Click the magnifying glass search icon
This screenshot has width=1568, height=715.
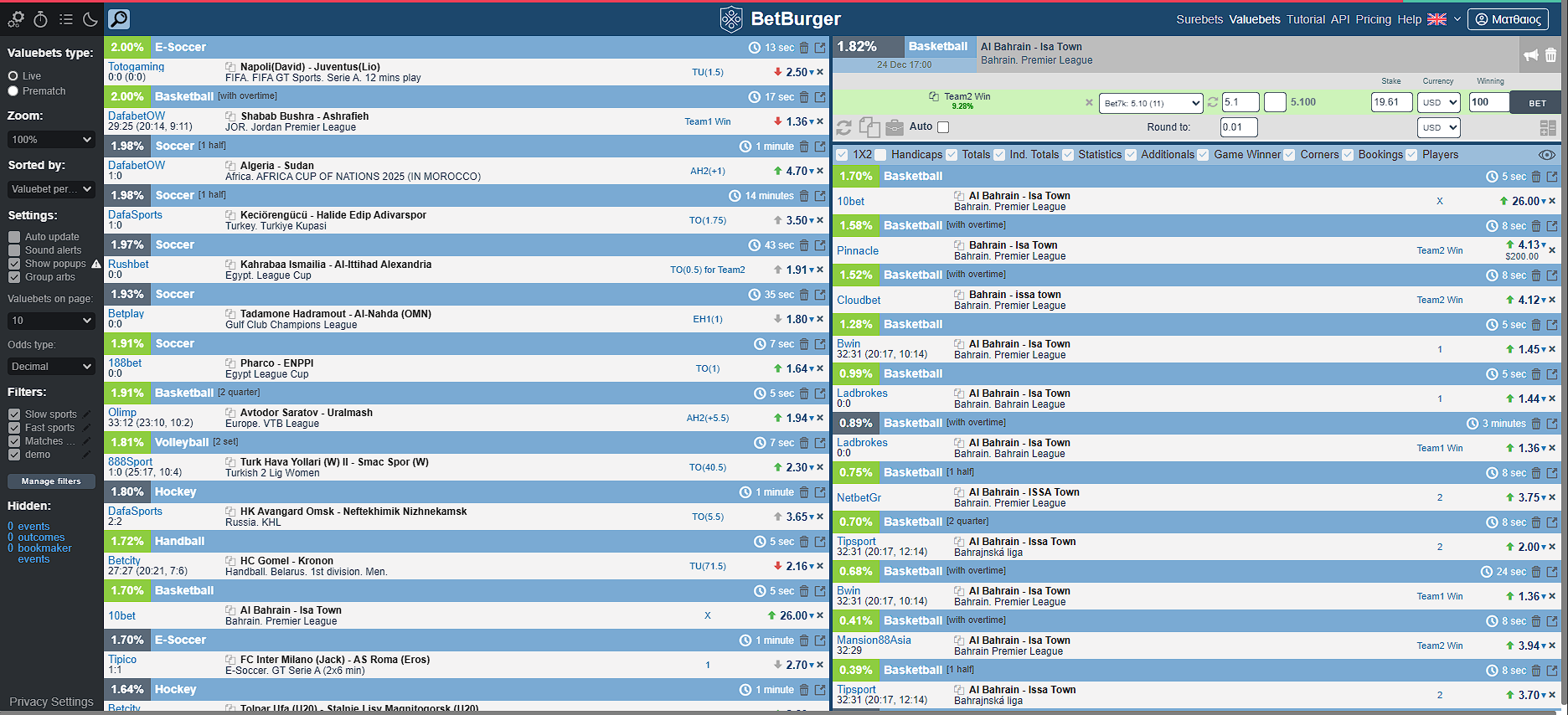(119, 18)
